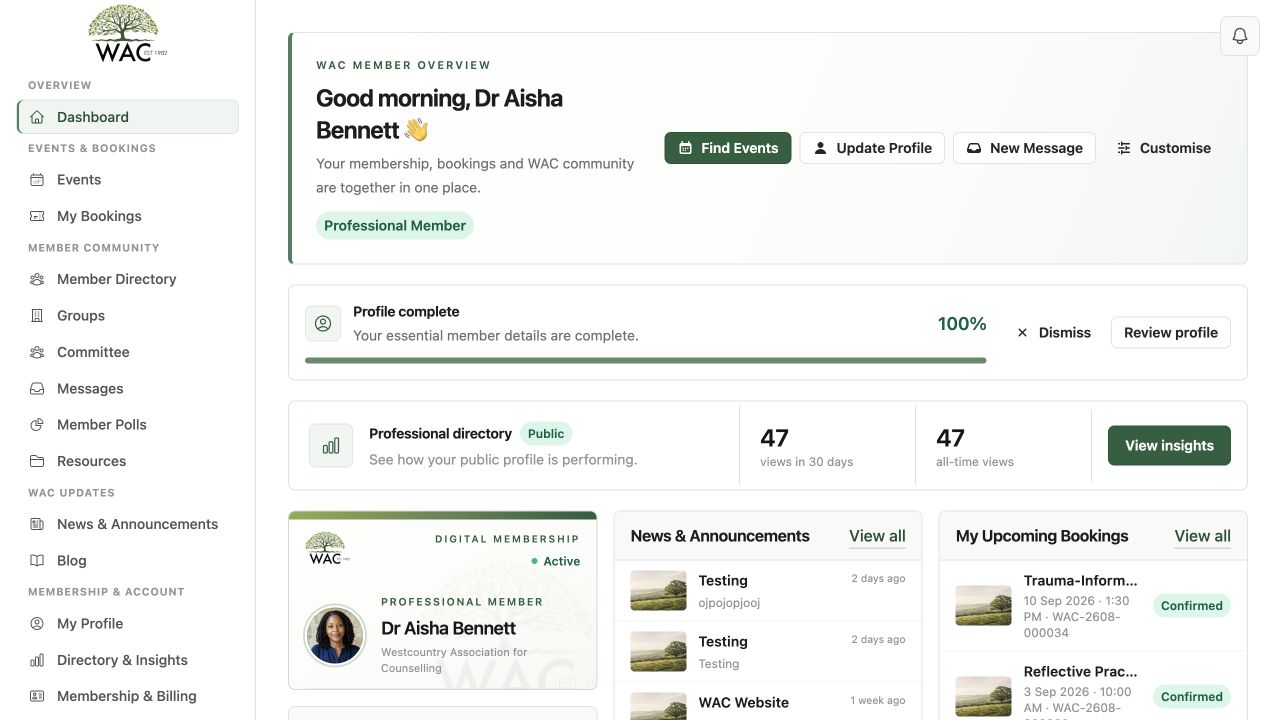Click the notification bell icon
1280x720 pixels.
1240,36
